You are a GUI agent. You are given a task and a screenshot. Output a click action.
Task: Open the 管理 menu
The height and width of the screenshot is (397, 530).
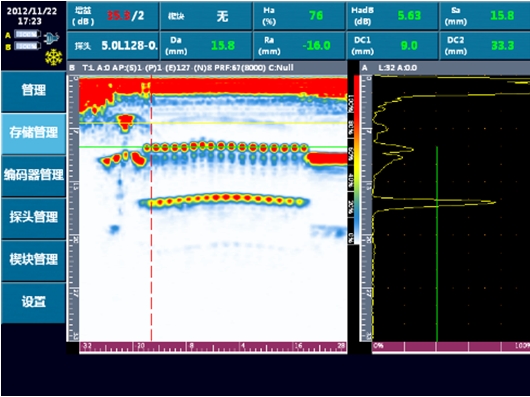(x=33, y=91)
